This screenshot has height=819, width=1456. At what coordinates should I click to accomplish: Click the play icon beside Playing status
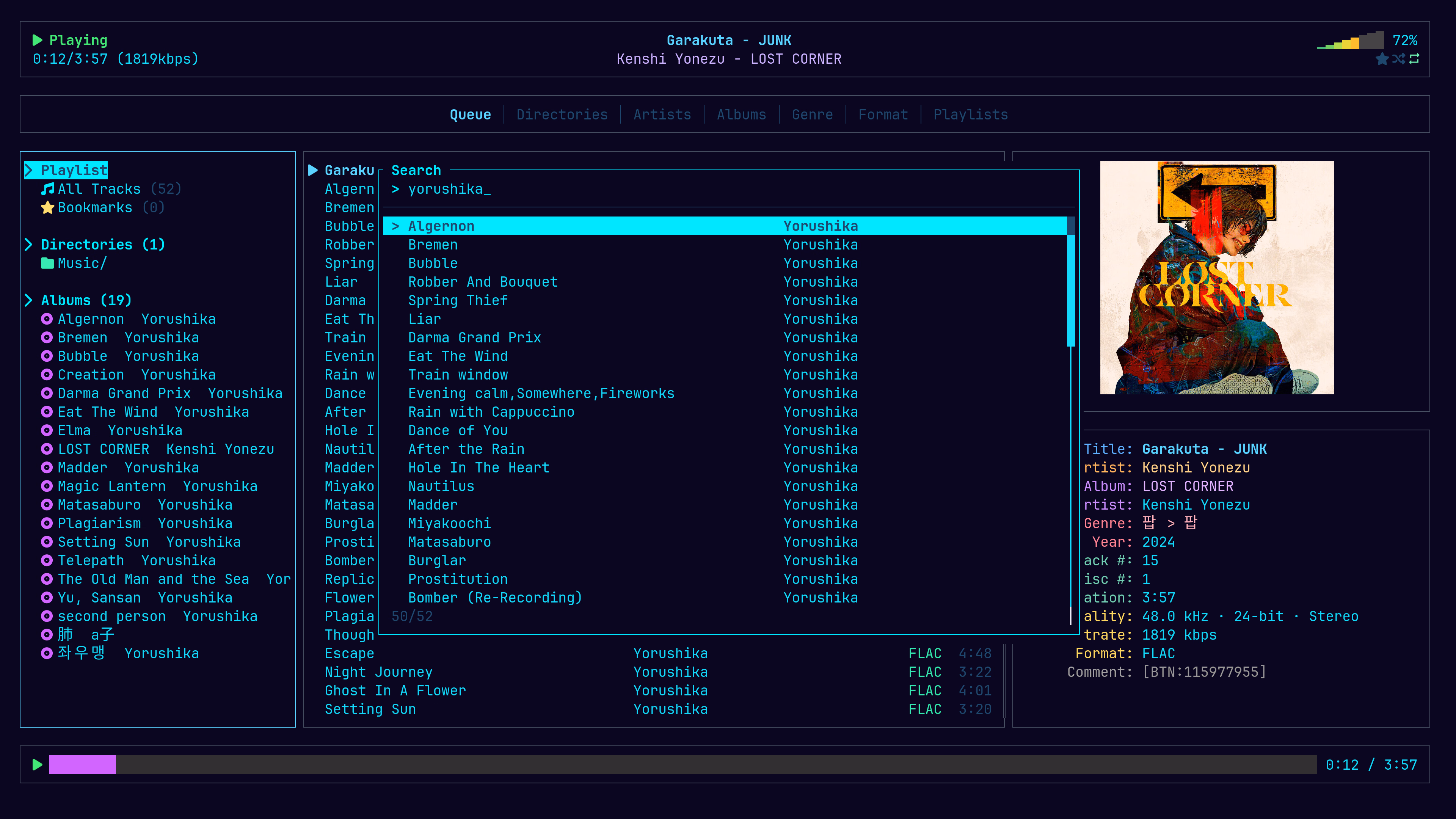pos(37,40)
